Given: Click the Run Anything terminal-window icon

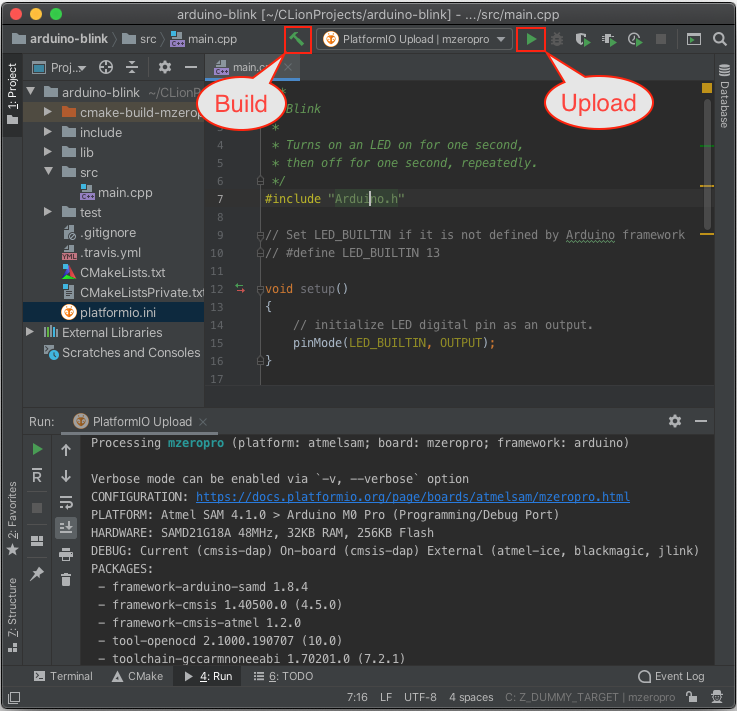Looking at the screenshot, I should point(694,39).
